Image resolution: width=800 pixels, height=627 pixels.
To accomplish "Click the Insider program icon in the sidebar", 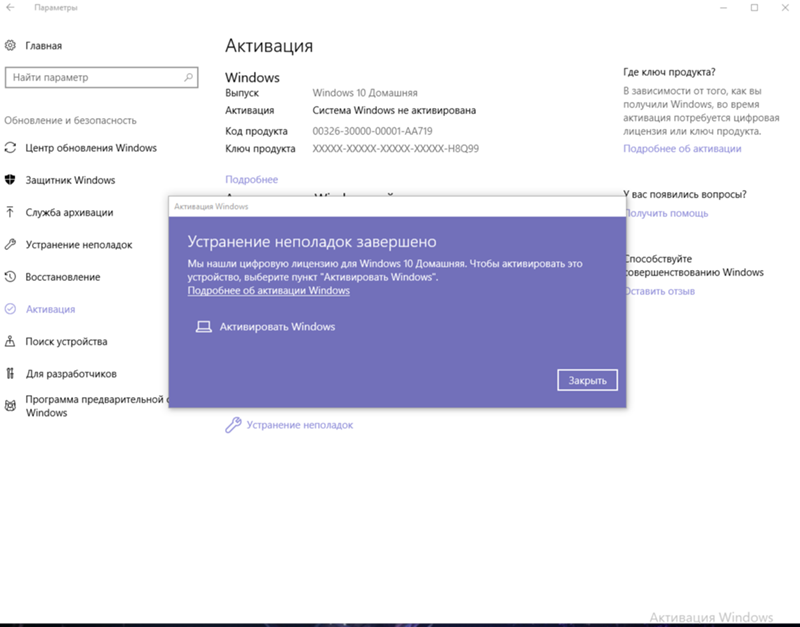I will 10,406.
